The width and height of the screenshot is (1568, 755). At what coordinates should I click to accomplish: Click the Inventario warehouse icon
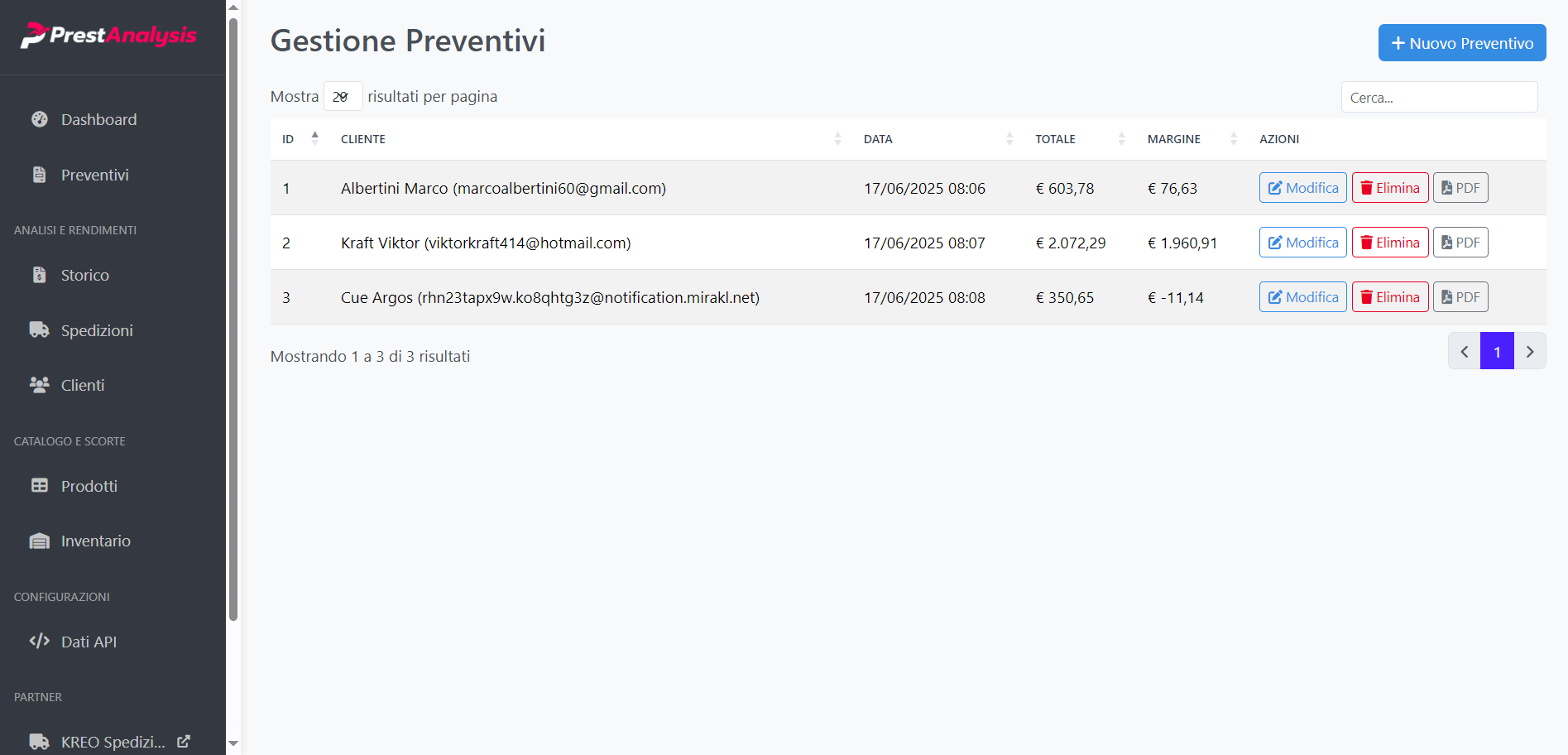point(40,541)
